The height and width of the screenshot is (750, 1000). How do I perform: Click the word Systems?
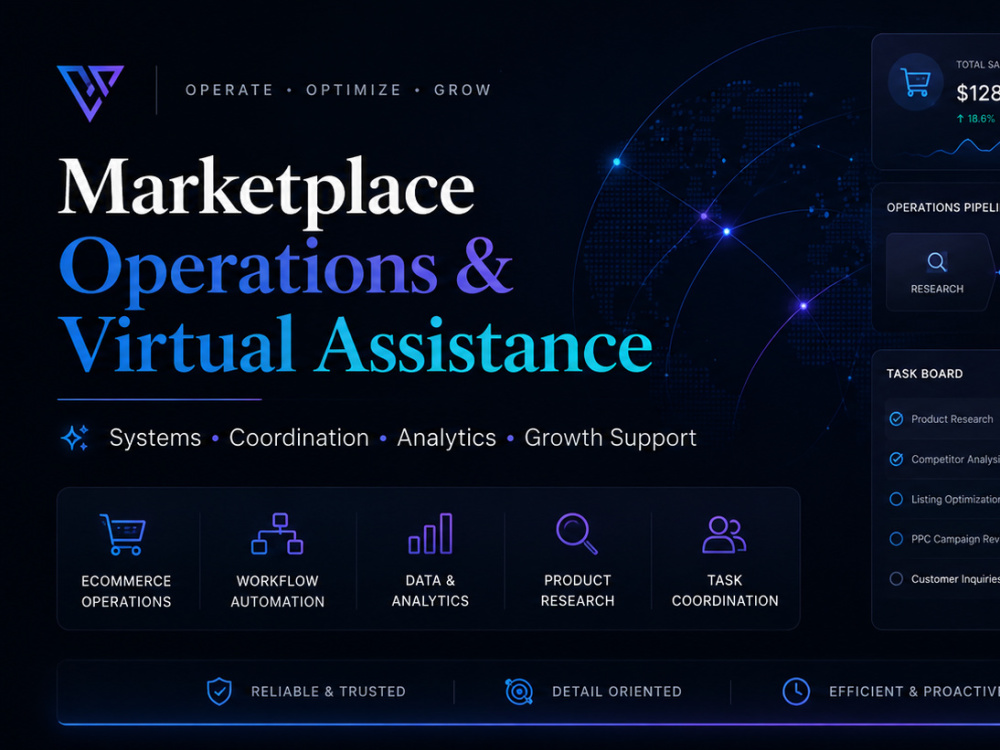point(155,438)
